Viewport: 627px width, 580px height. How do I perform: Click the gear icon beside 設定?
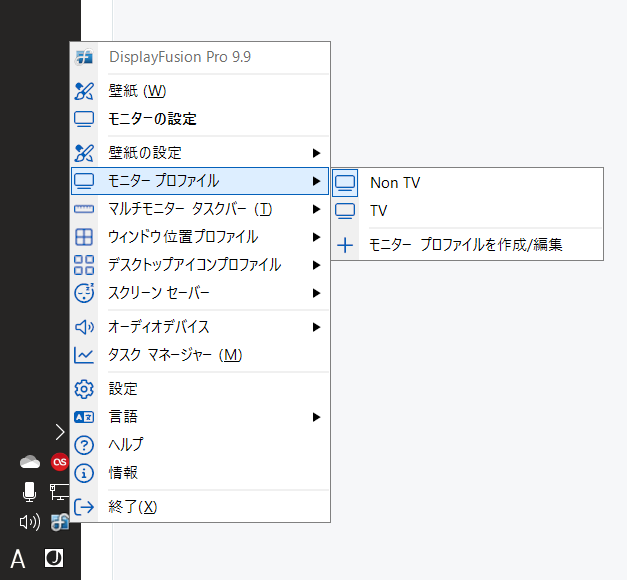[84, 389]
